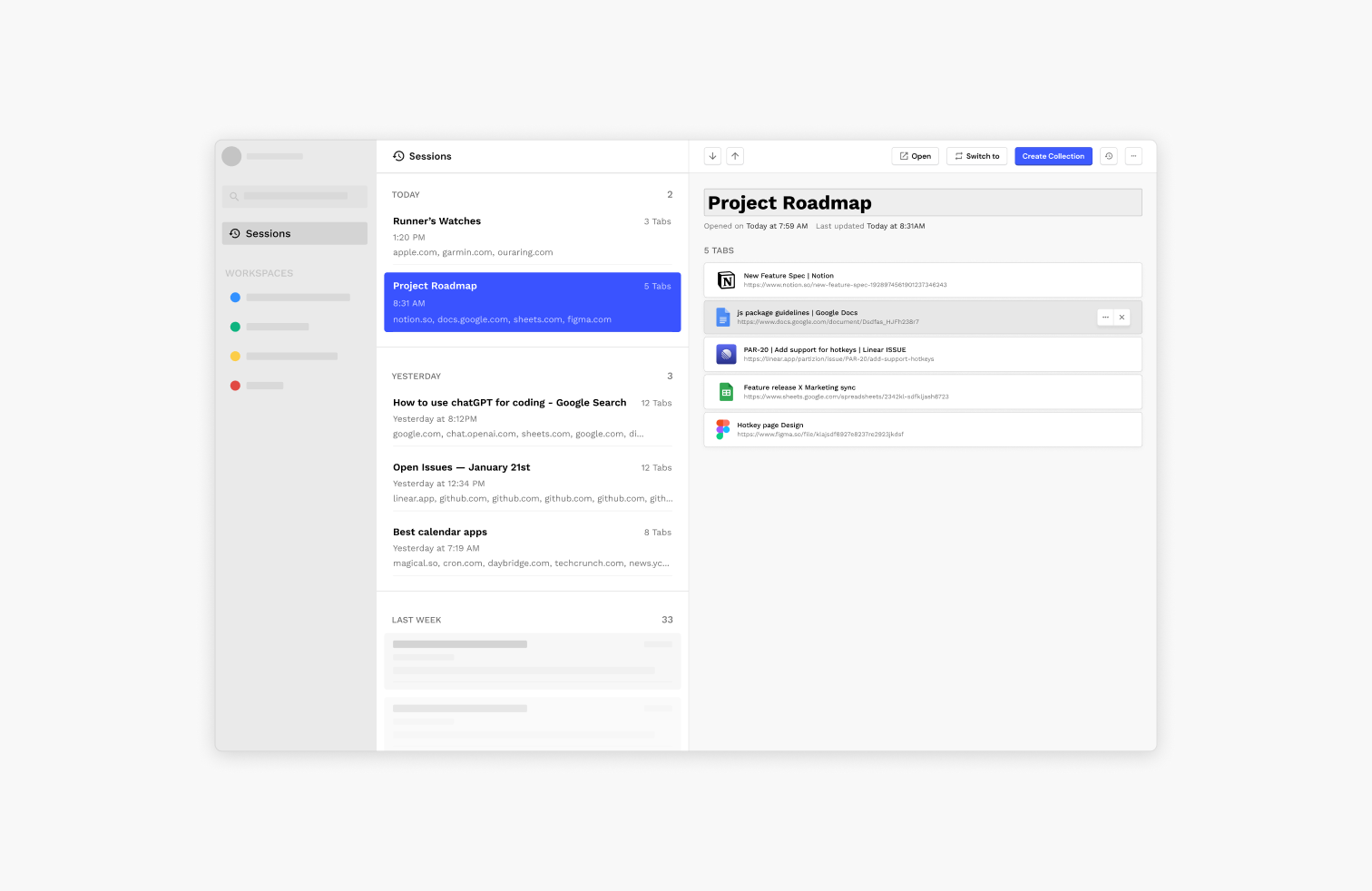1372x891 pixels.
Task: Click the WORKSPACES label in sidebar
Action: [260, 273]
